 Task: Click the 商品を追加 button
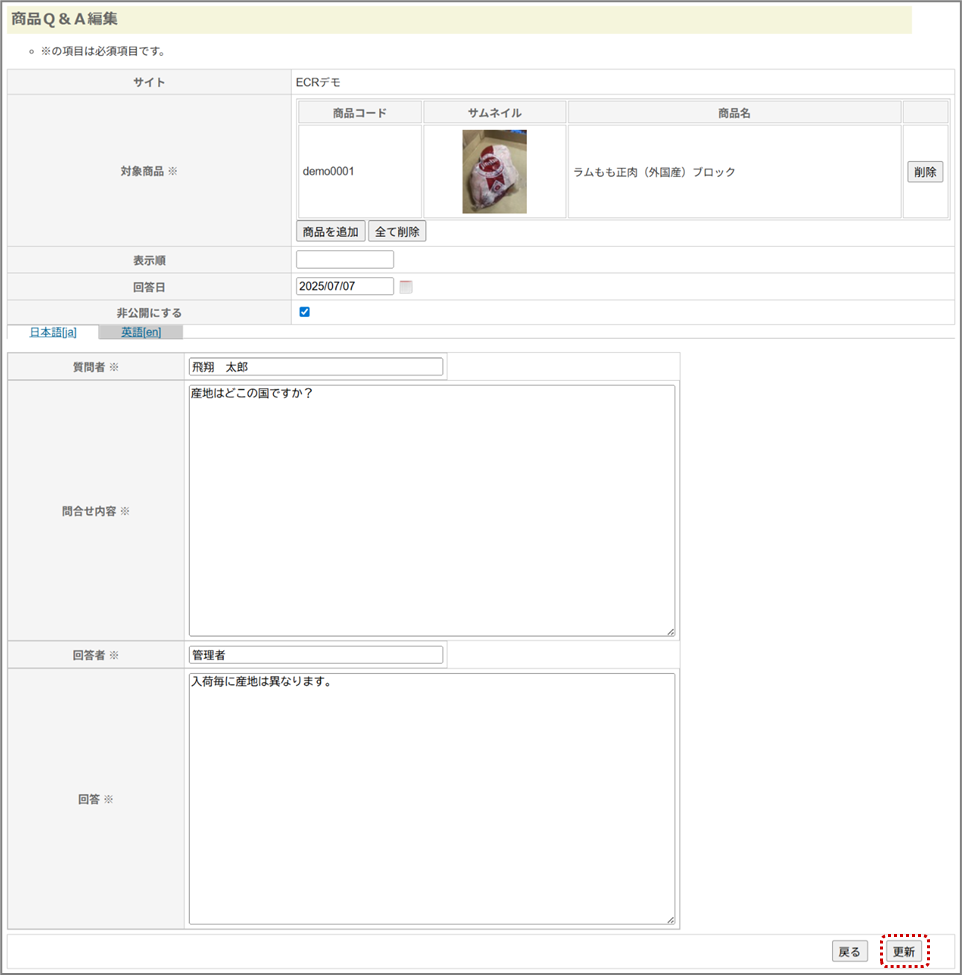click(x=331, y=232)
